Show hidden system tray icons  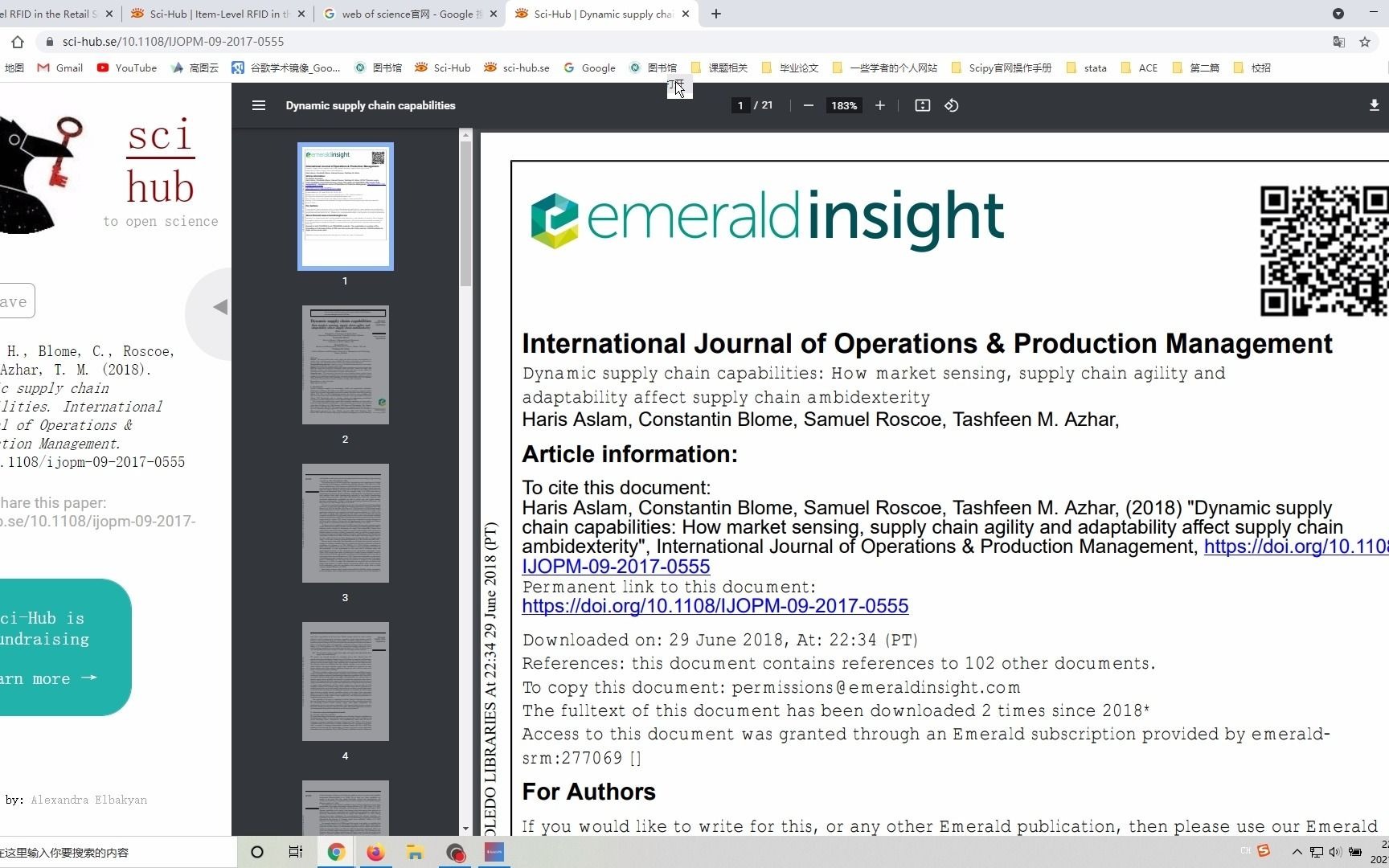[x=1297, y=852]
